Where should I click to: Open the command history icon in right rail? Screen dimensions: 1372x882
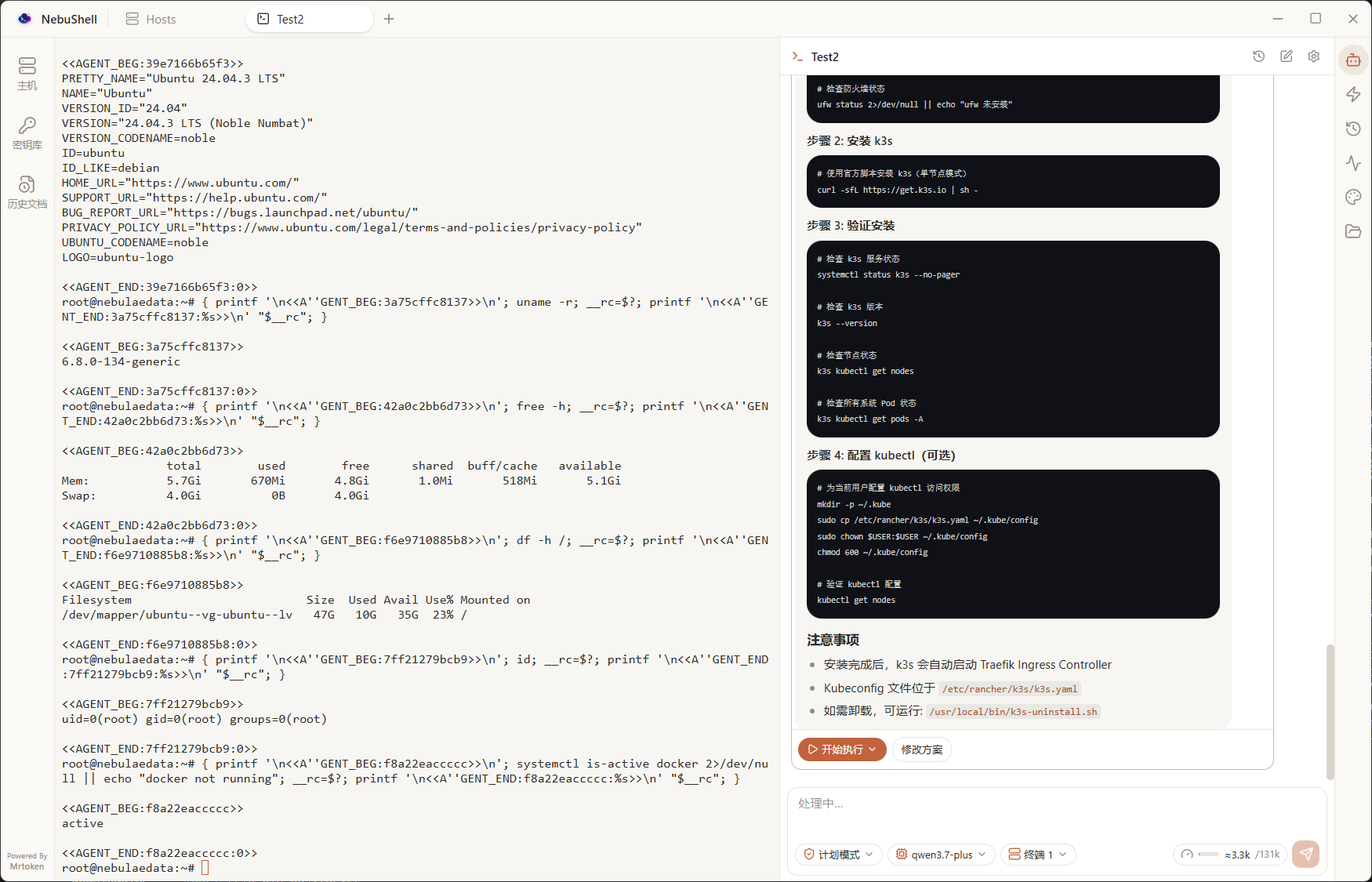pyautogui.click(x=1353, y=129)
